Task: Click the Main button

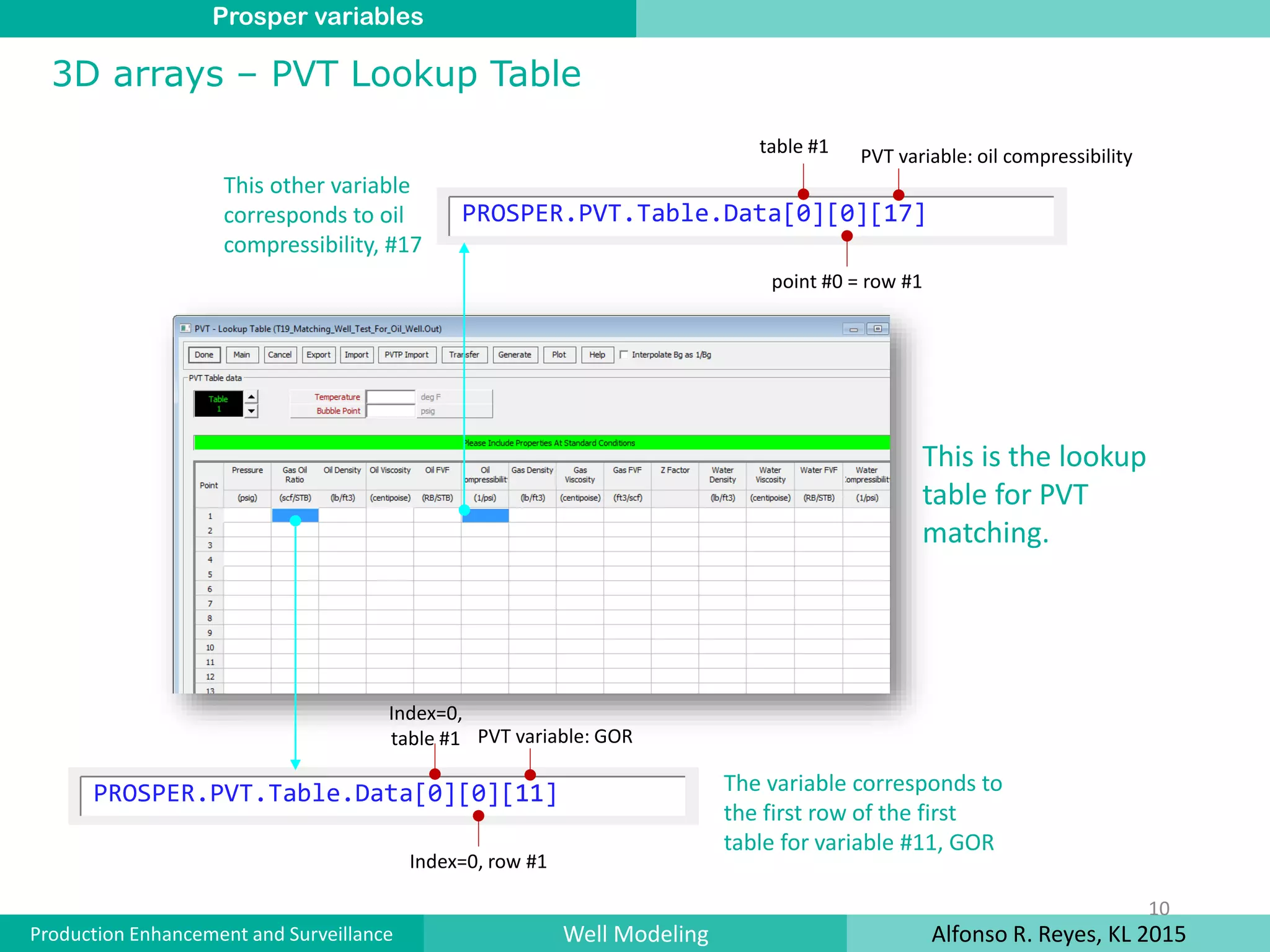Action: [x=242, y=355]
